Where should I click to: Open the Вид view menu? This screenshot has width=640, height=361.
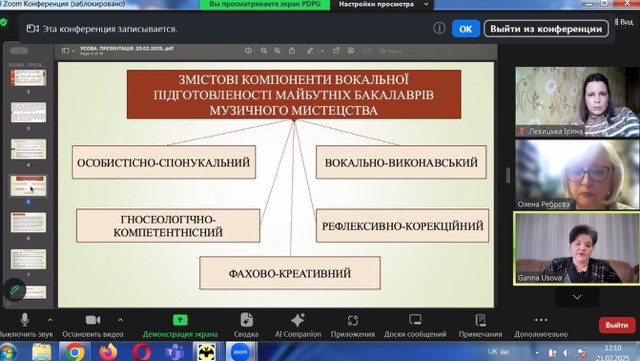(x=624, y=22)
